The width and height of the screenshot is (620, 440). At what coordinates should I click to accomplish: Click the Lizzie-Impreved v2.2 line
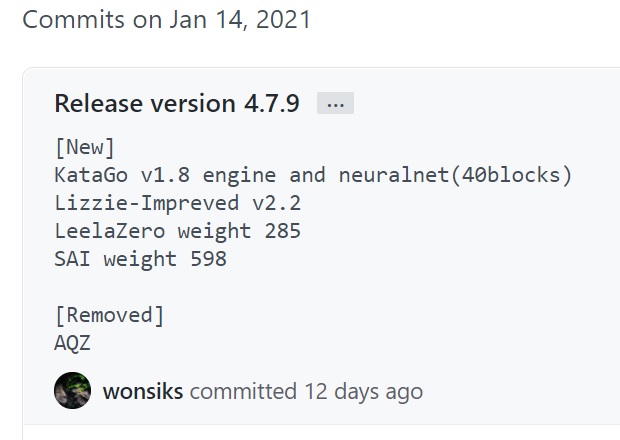click(178, 203)
